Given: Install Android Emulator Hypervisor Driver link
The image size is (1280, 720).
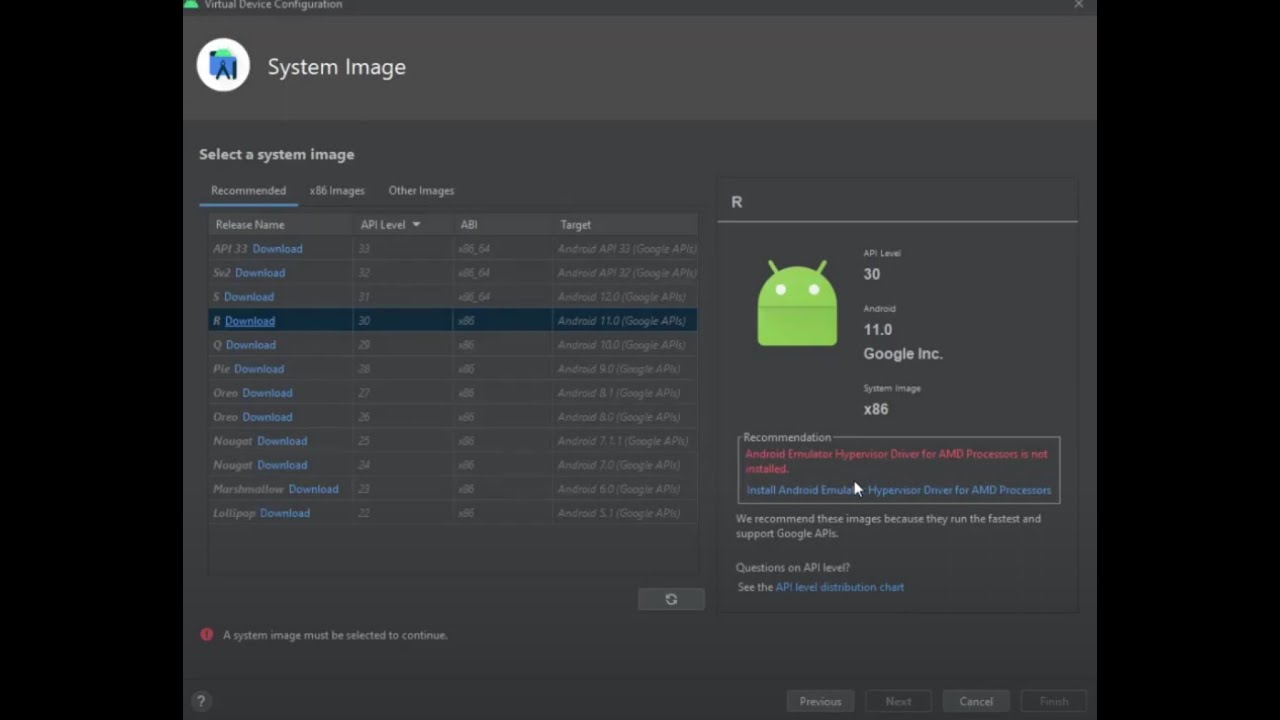Looking at the screenshot, I should coord(899,490).
